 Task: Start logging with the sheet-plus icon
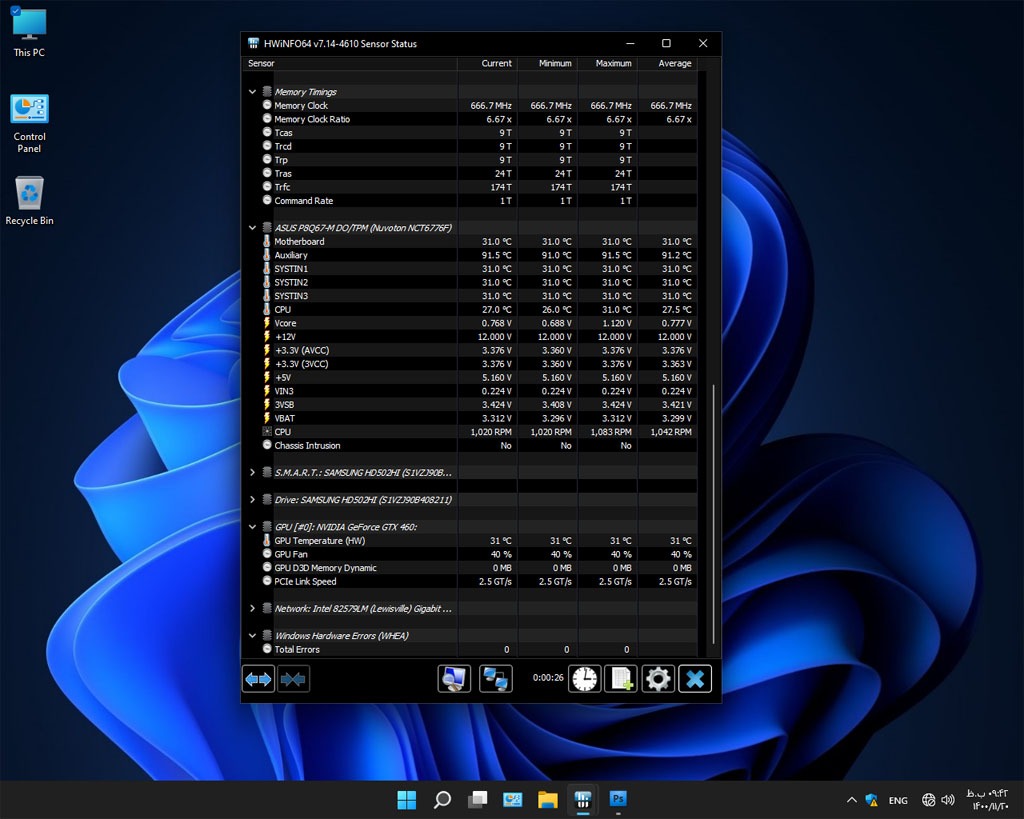621,679
